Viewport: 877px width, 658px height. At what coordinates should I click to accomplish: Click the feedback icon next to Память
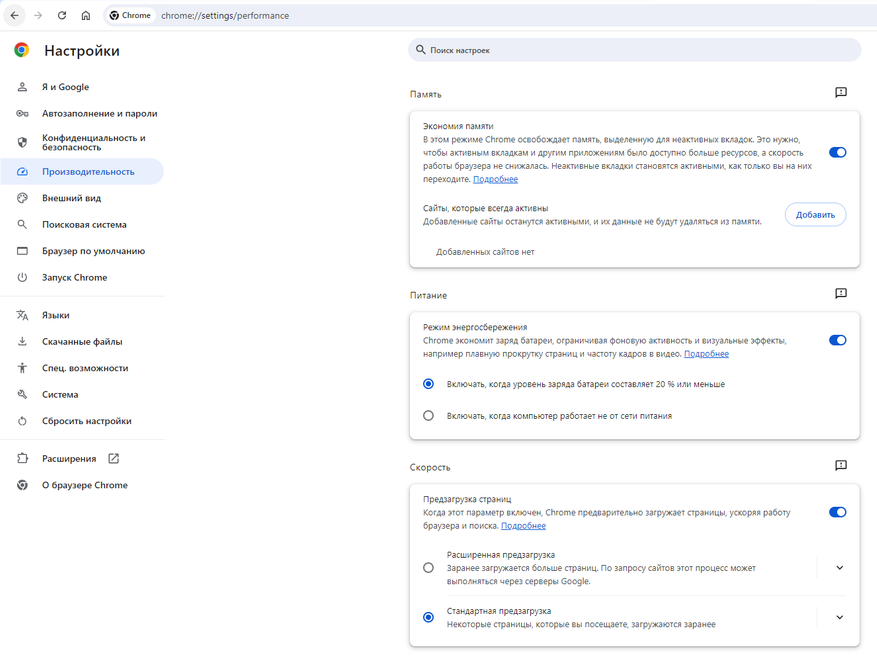(x=841, y=93)
